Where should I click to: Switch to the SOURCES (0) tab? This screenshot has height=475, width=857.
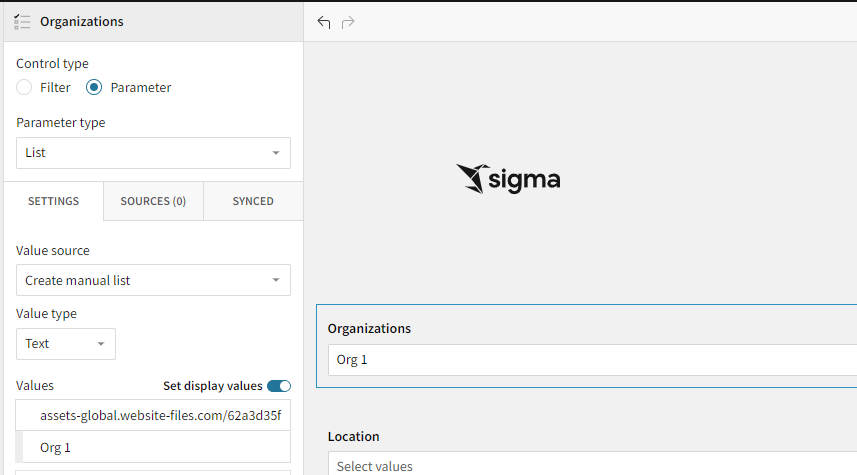[153, 201]
